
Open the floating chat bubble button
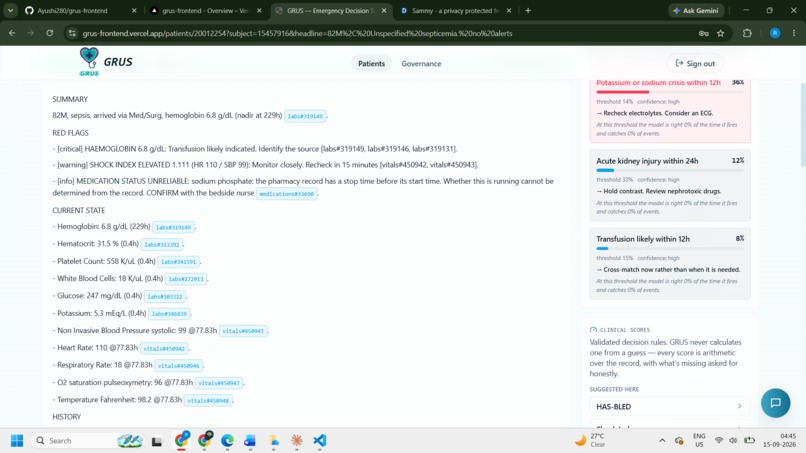775,403
